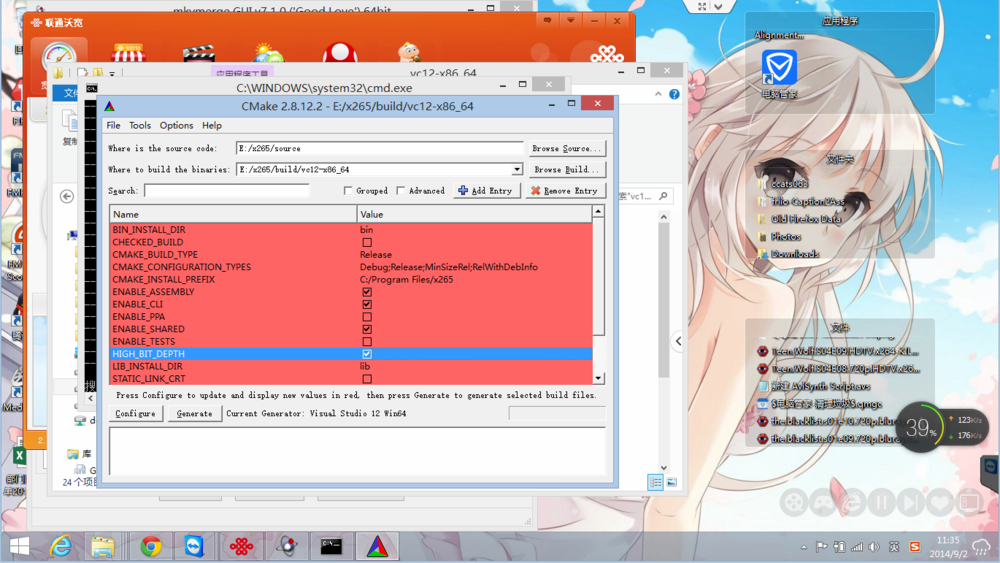Click the Browse Build button

566,170
